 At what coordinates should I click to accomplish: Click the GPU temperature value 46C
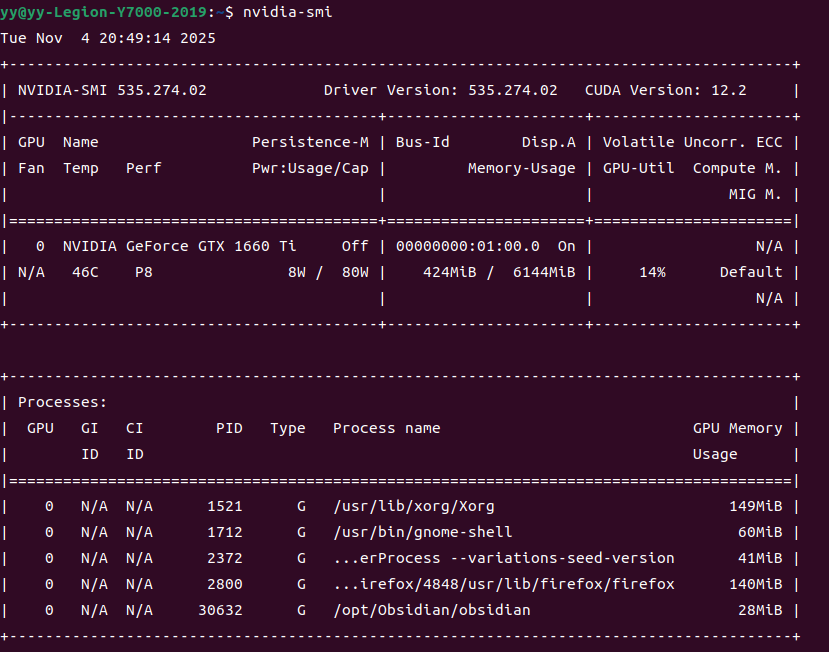tap(85, 272)
